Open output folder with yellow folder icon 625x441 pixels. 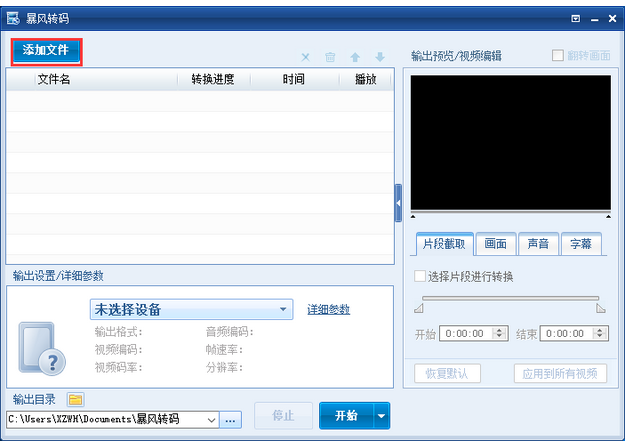(x=75, y=399)
